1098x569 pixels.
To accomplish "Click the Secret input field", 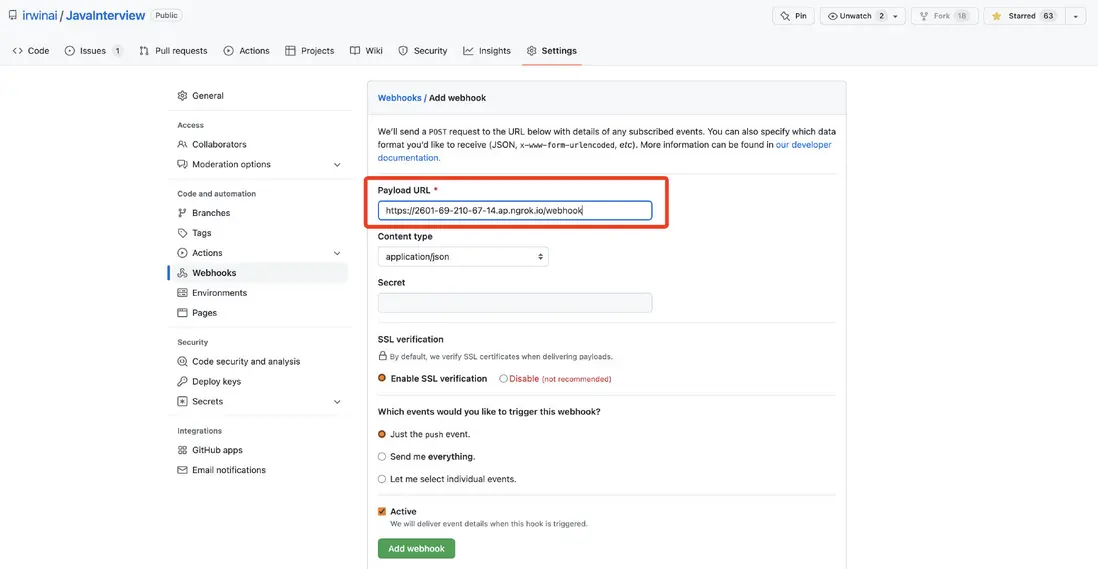I will (515, 303).
